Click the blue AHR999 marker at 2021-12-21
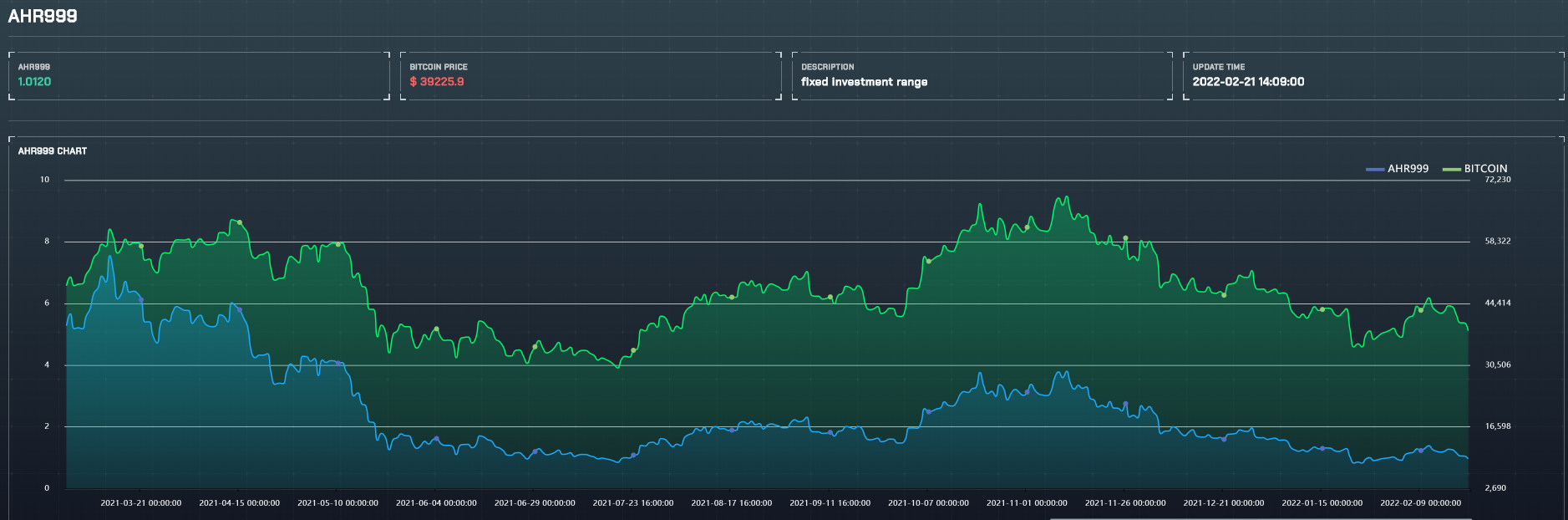 click(x=1224, y=439)
